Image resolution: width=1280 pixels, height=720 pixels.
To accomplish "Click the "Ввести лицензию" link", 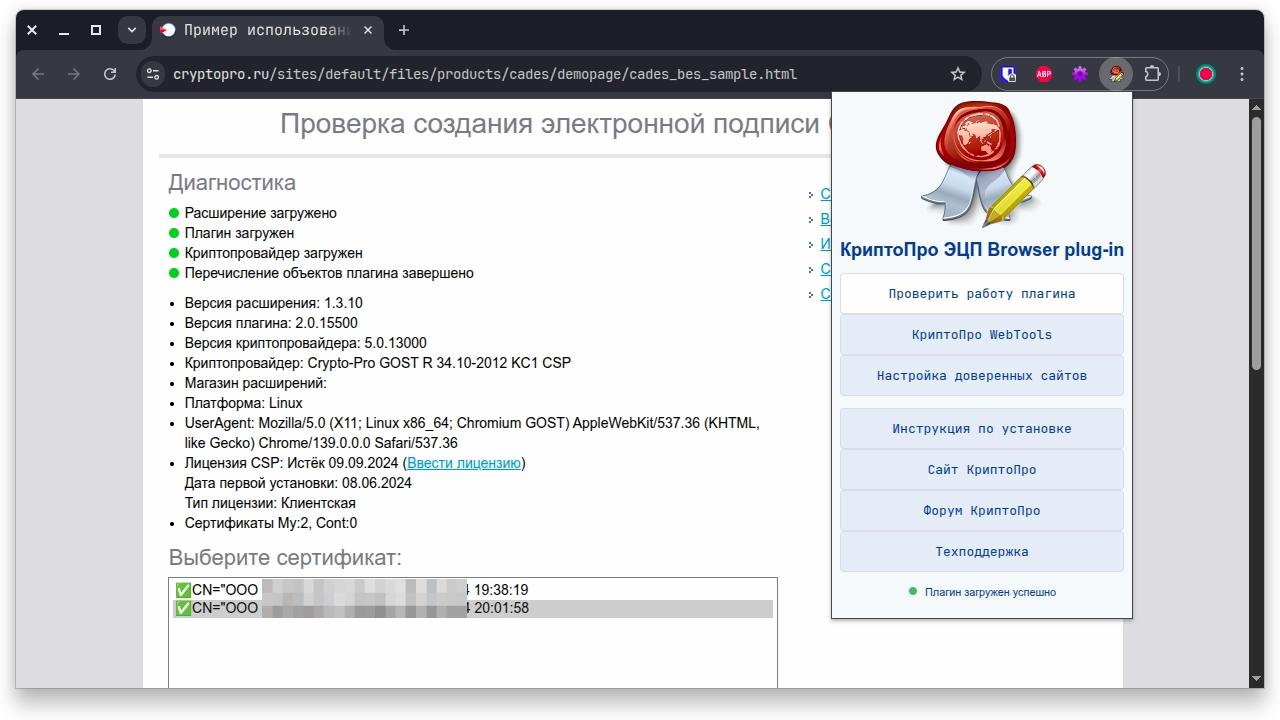I will 464,463.
